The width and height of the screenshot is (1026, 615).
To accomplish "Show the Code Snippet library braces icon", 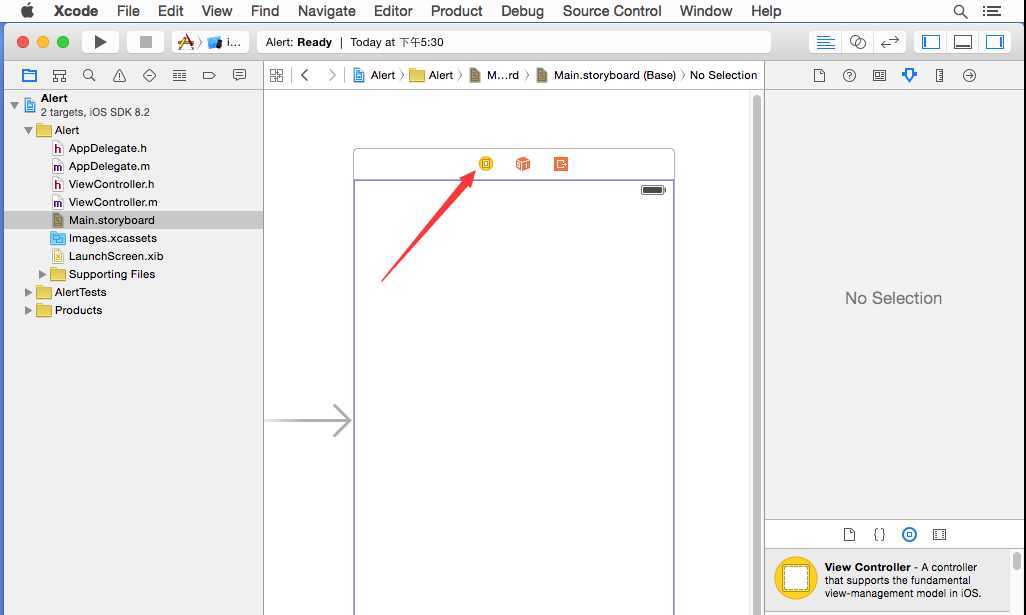I will pos(879,535).
